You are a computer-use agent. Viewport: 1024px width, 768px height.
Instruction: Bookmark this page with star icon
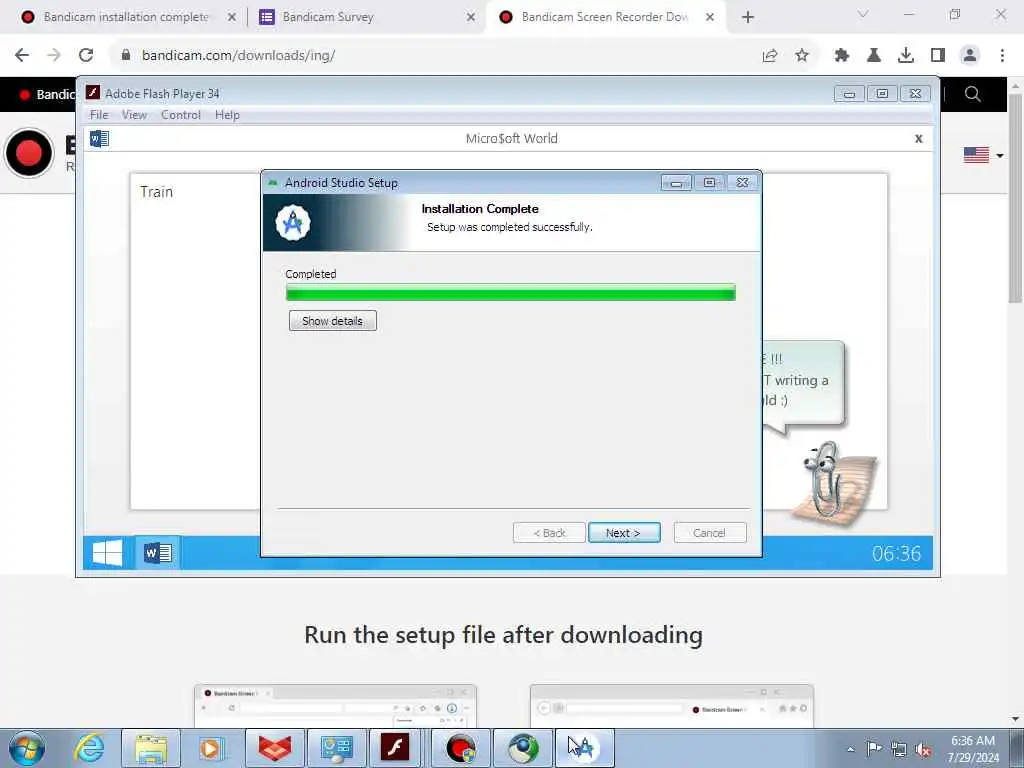(x=802, y=56)
